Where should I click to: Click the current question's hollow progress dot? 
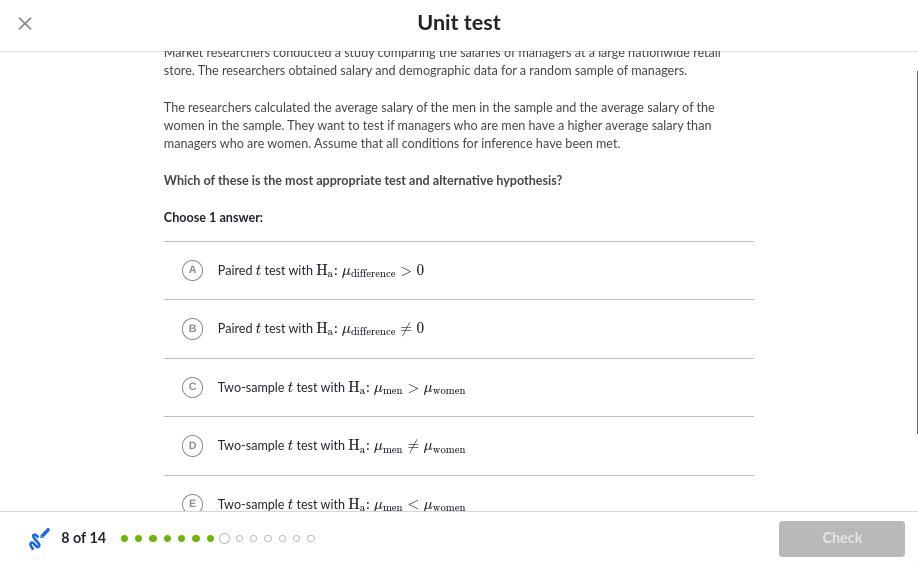225,539
